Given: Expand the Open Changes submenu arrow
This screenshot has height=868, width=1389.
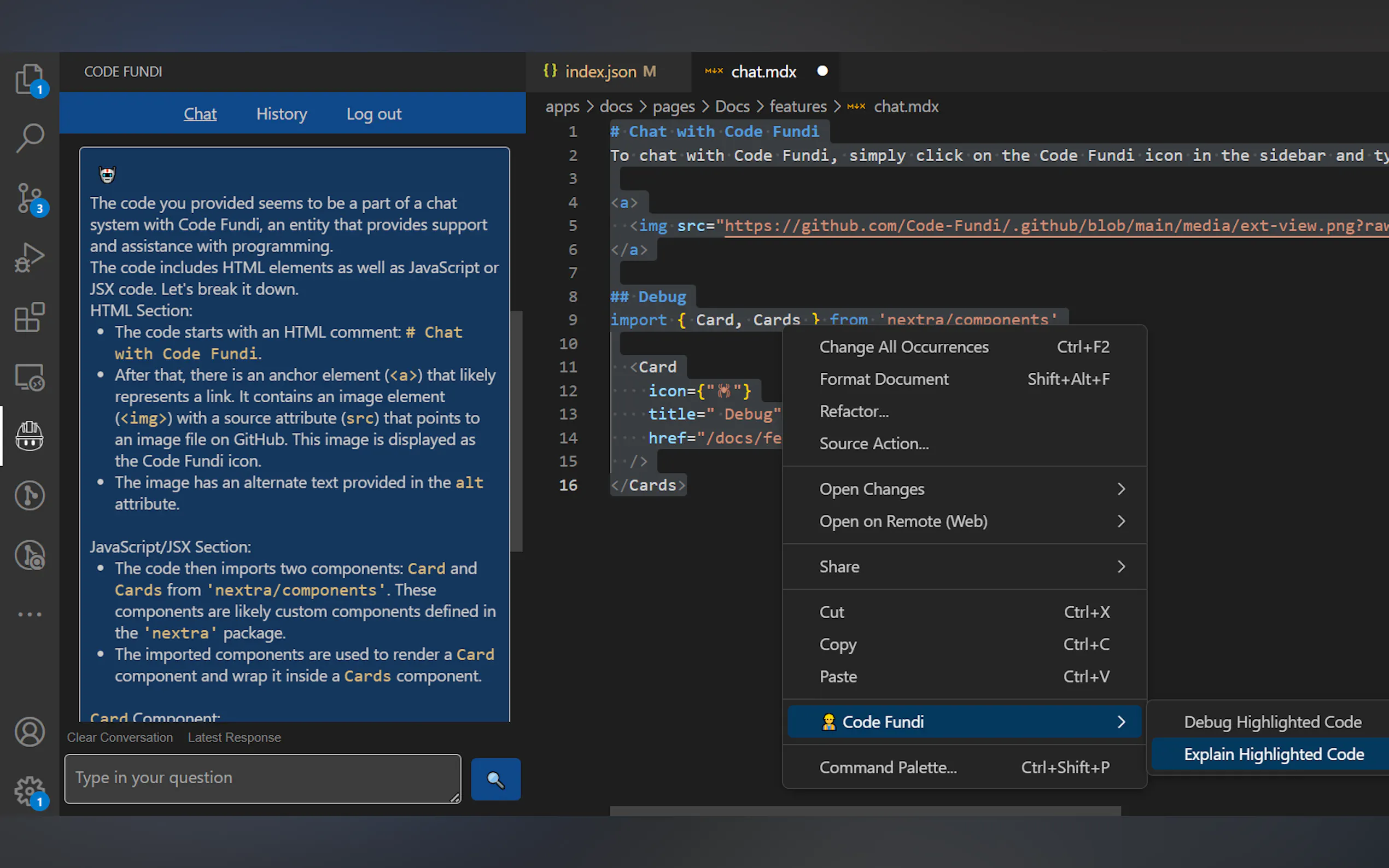Looking at the screenshot, I should 1121,489.
